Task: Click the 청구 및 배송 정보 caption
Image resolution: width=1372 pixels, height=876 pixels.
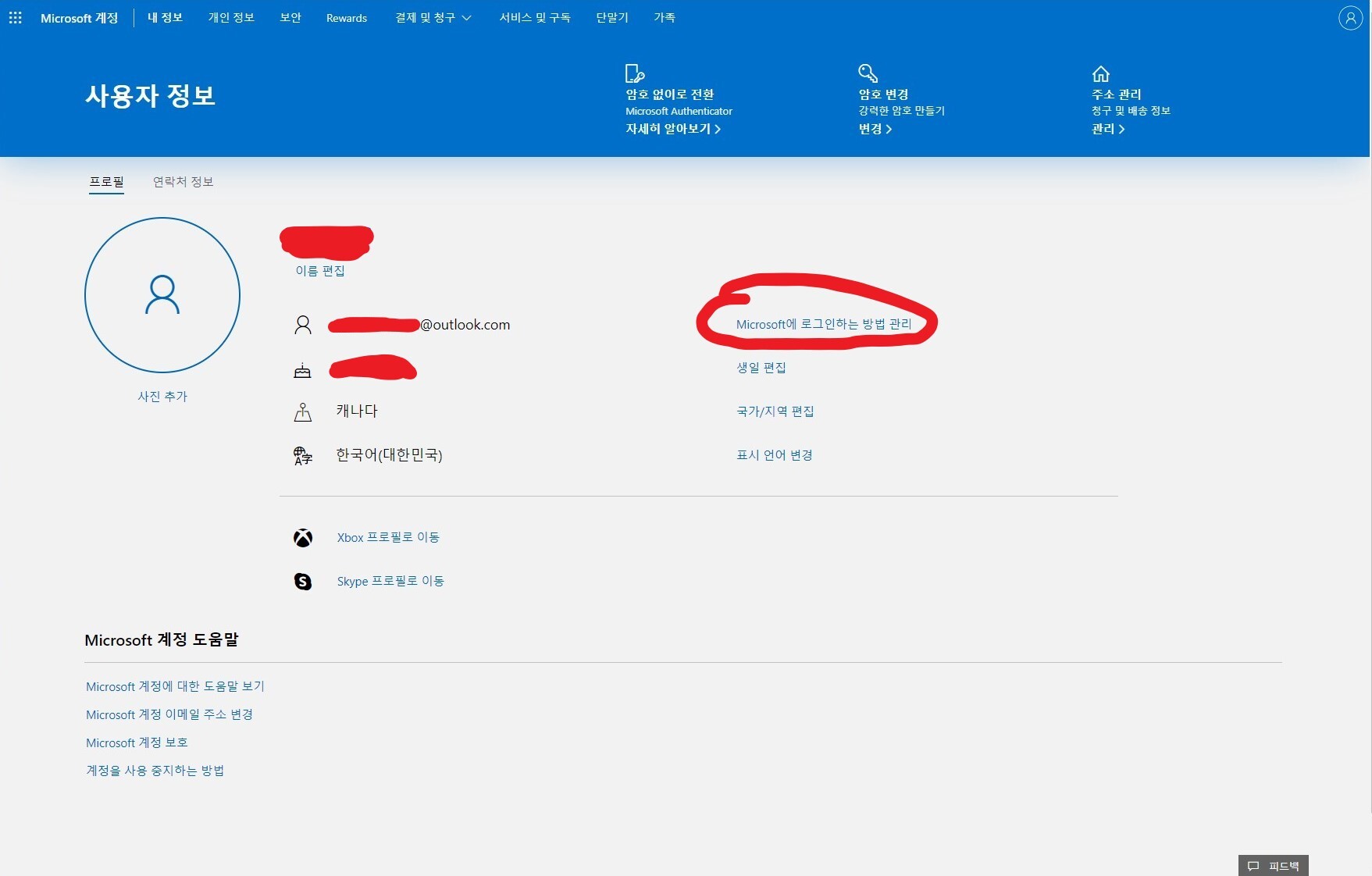Action: (x=1131, y=111)
